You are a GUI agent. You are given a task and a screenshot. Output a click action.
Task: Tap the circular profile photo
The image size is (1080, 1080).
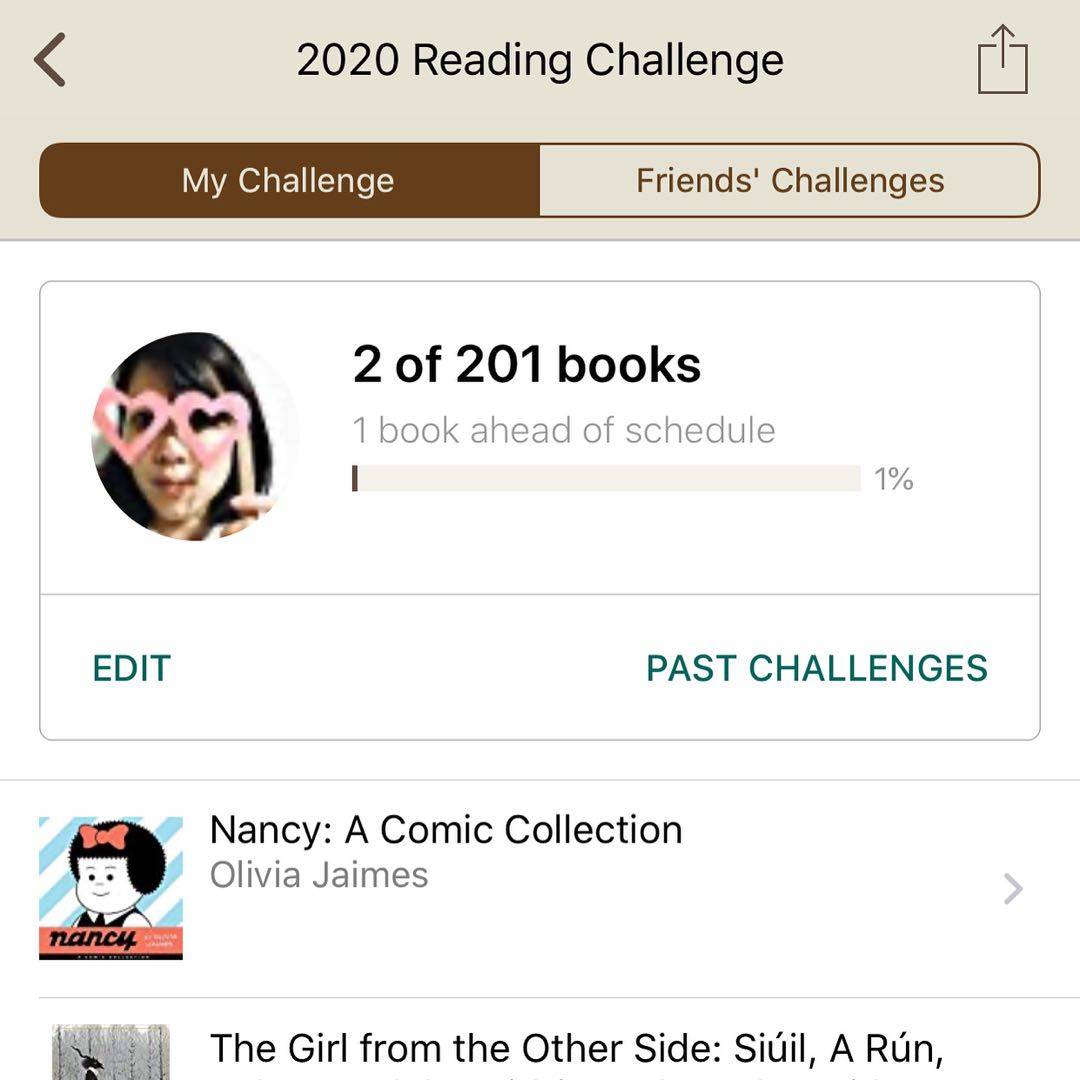click(184, 436)
